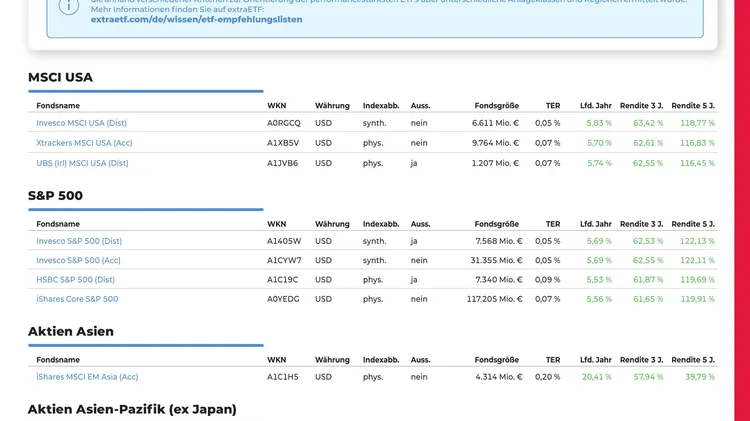Open the extraetf.com etf-empfehlungslisten link
The width and height of the screenshot is (750, 421).
[x=196, y=19]
